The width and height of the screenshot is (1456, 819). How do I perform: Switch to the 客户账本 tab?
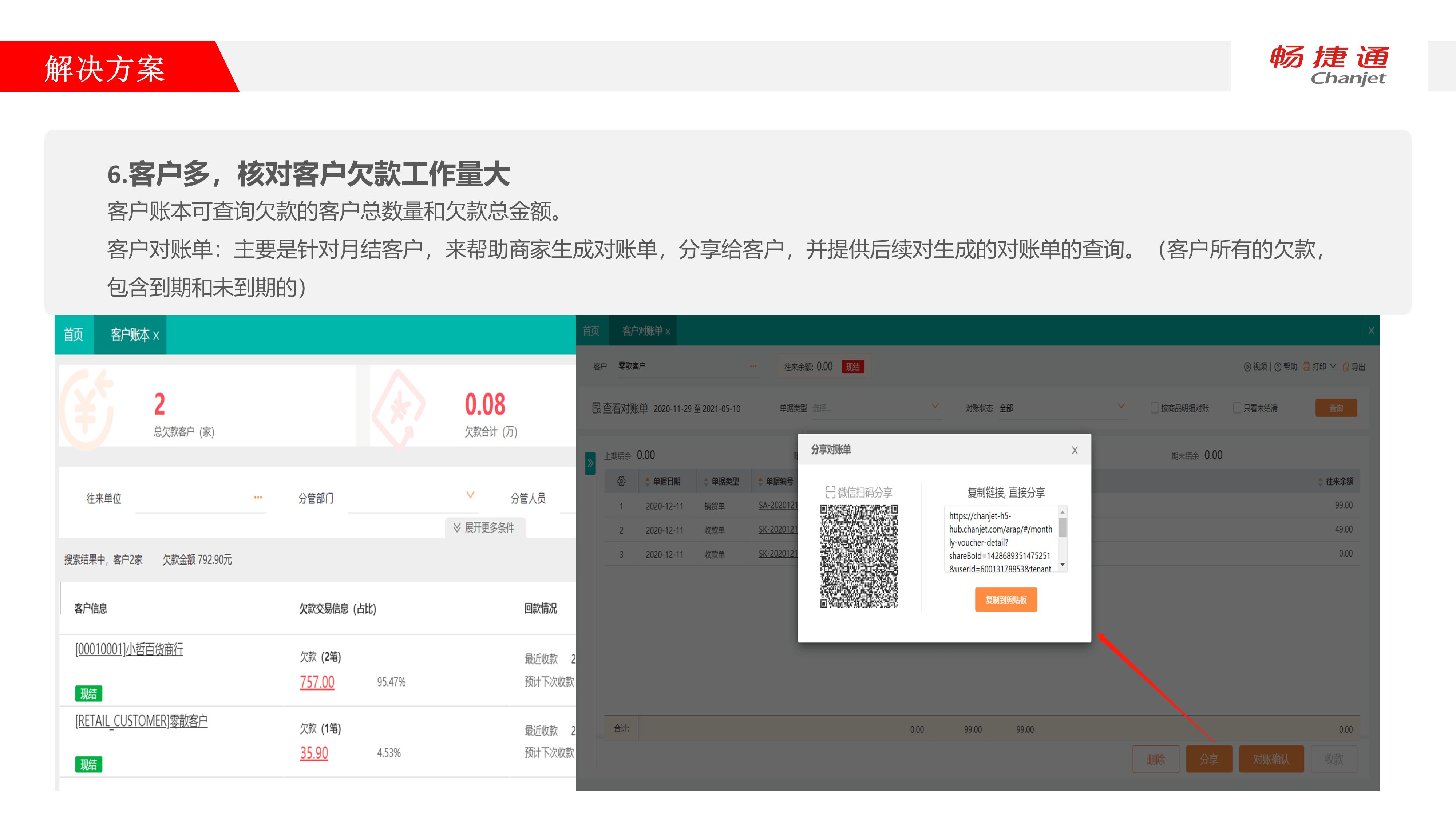tap(130, 335)
